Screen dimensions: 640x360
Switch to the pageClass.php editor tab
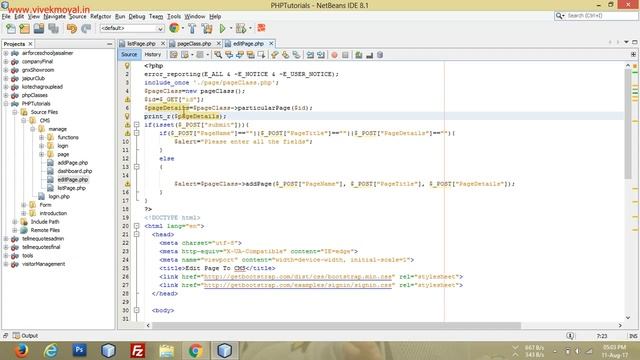[194, 43]
